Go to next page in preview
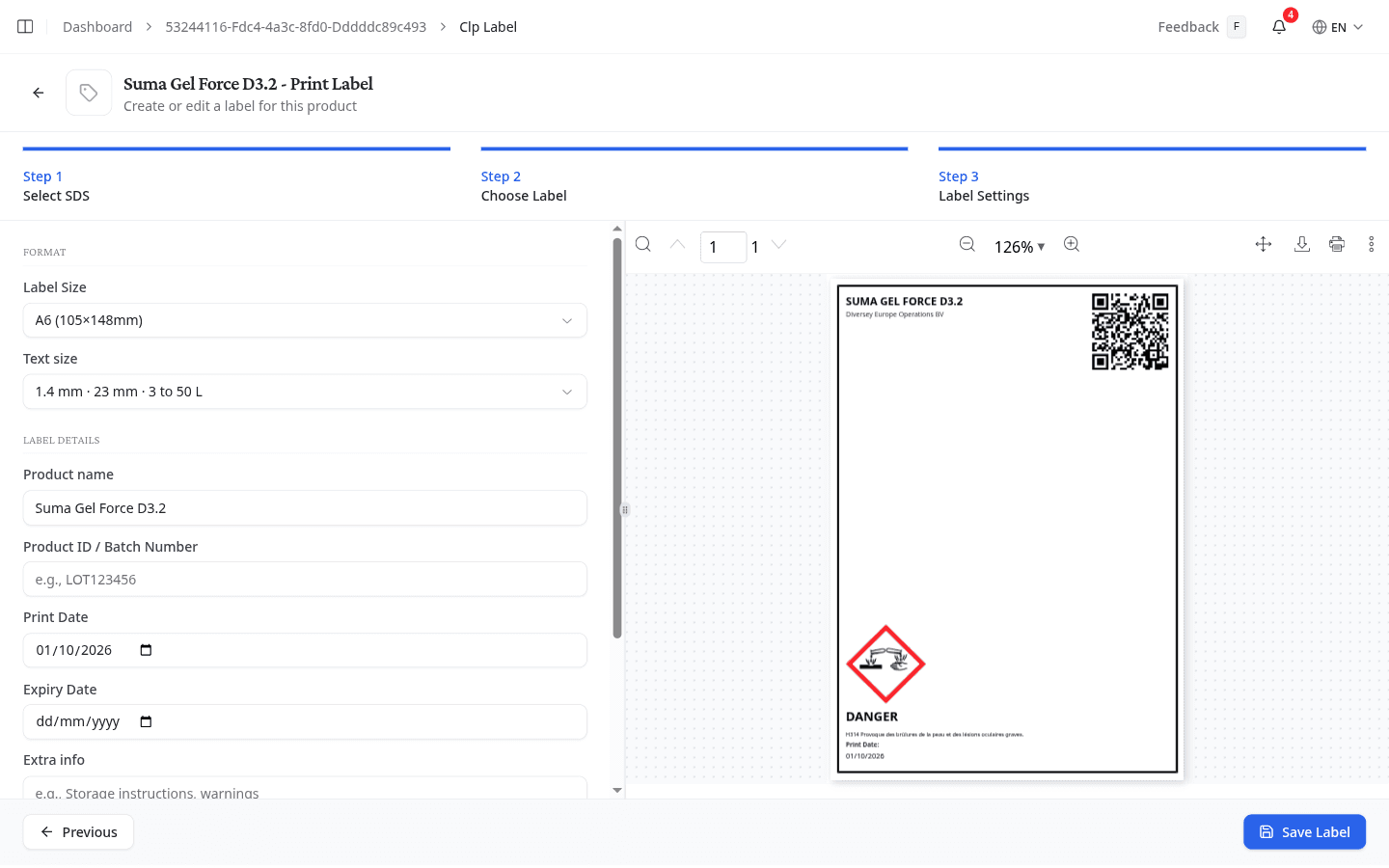This screenshot has width=1389, height=868. [779, 245]
